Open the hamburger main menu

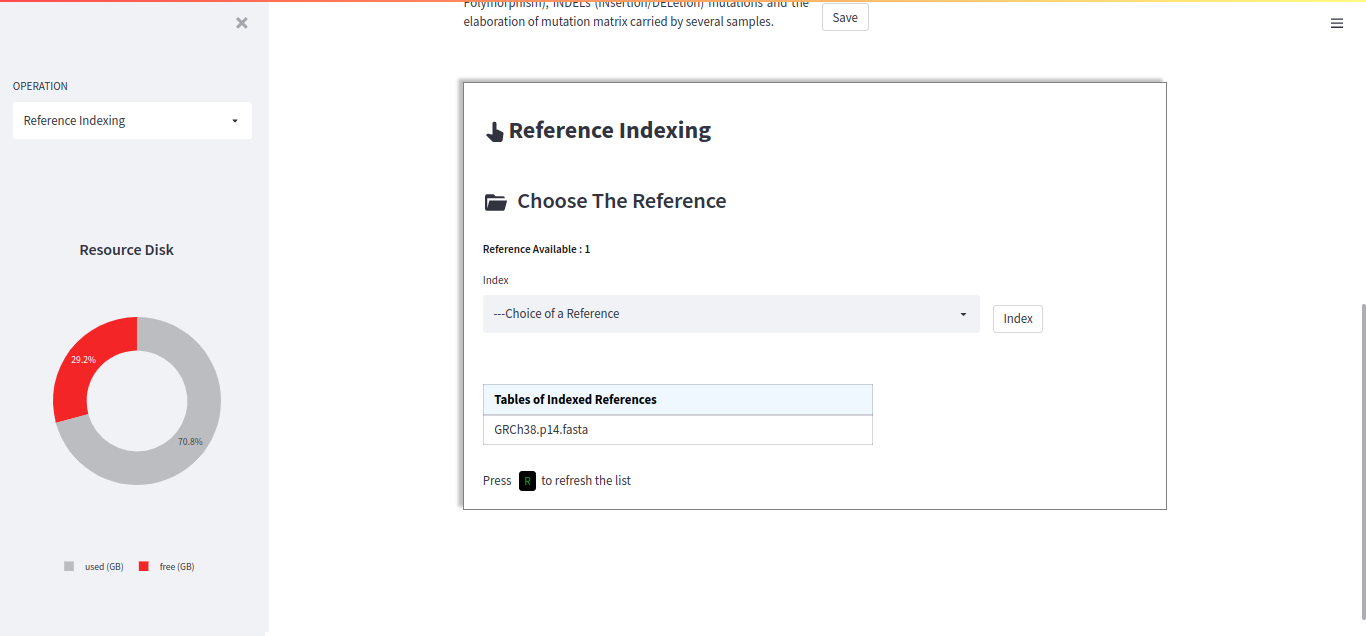[1337, 23]
